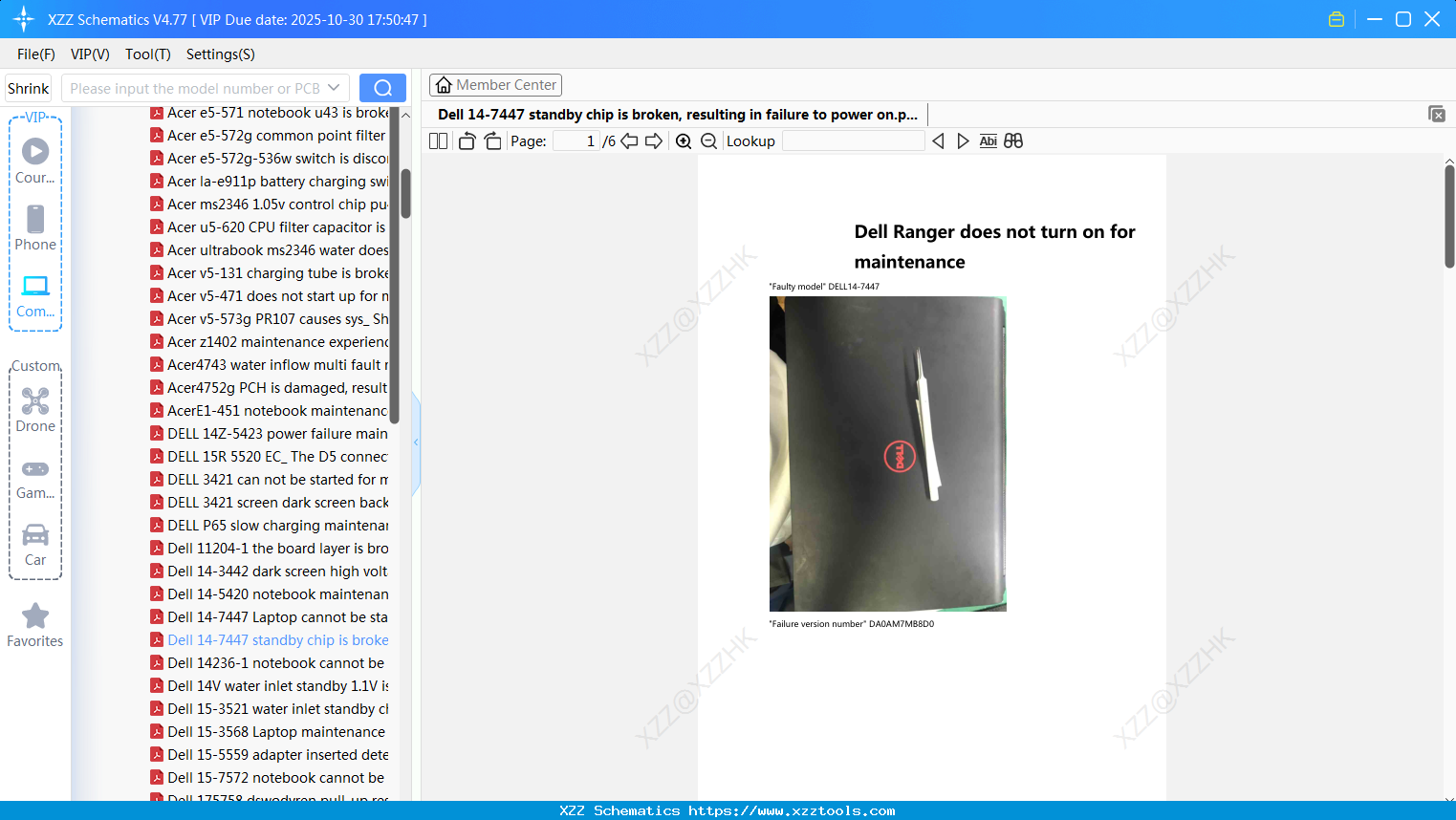The height and width of the screenshot is (820, 1456).
Task: Open "Acer ms2346 1.05v control chip" file
Action: [270, 205]
